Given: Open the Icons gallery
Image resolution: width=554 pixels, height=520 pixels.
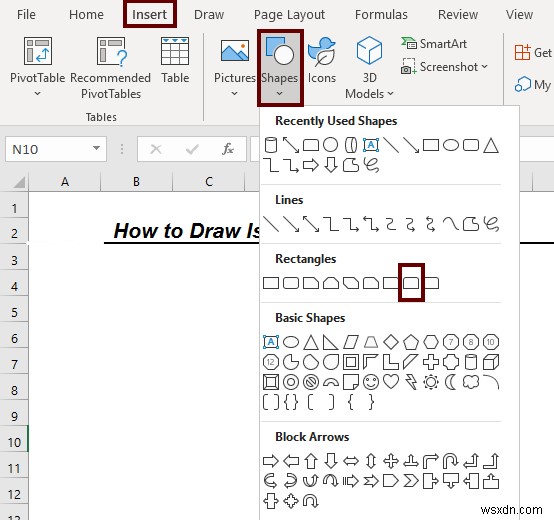Looking at the screenshot, I should point(322,60).
